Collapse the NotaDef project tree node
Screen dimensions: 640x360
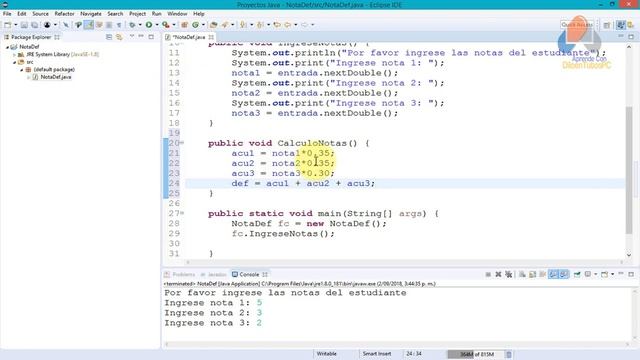click(7, 47)
